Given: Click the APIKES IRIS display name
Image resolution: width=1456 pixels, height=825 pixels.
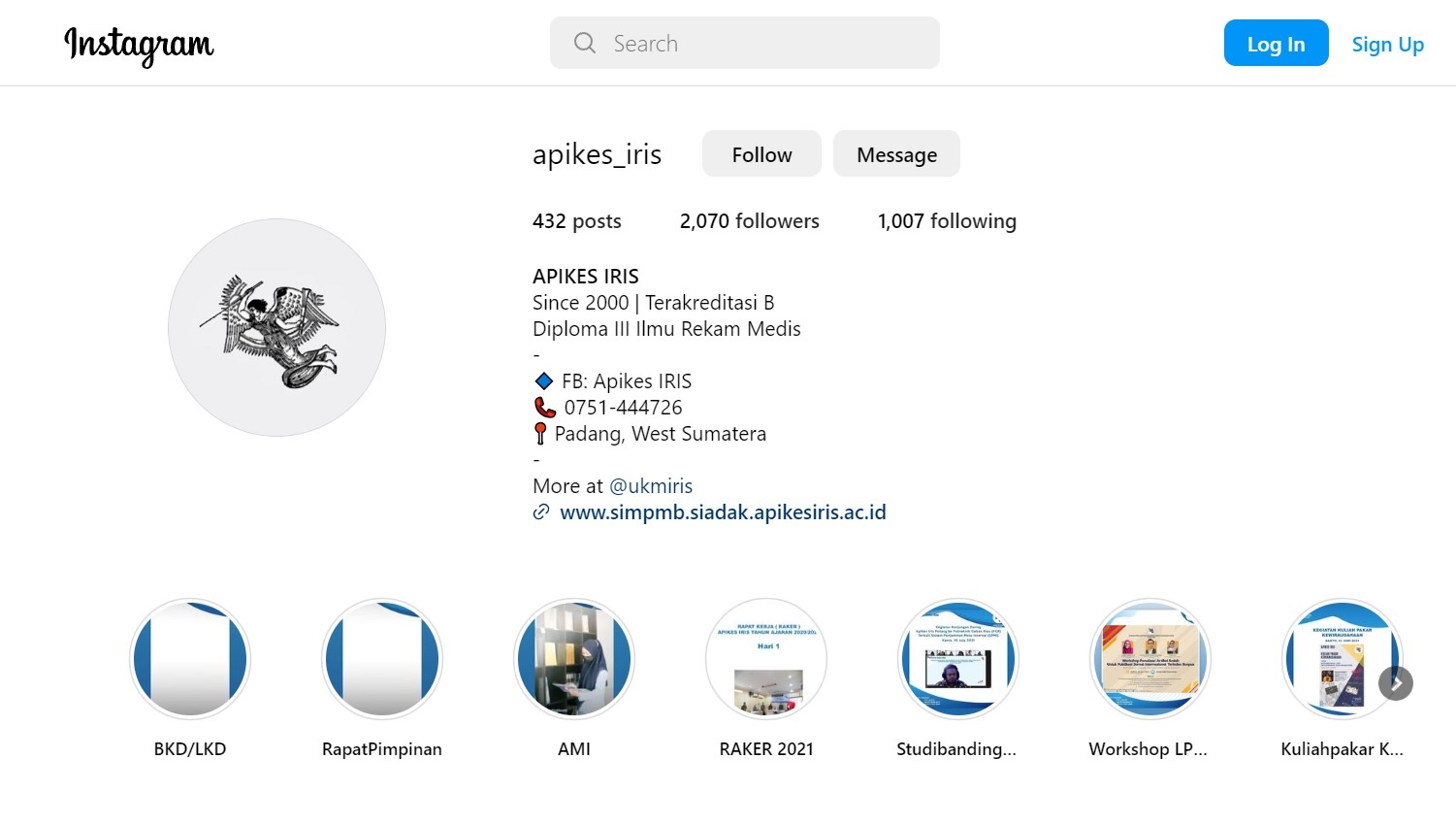Looking at the screenshot, I should tap(586, 277).
